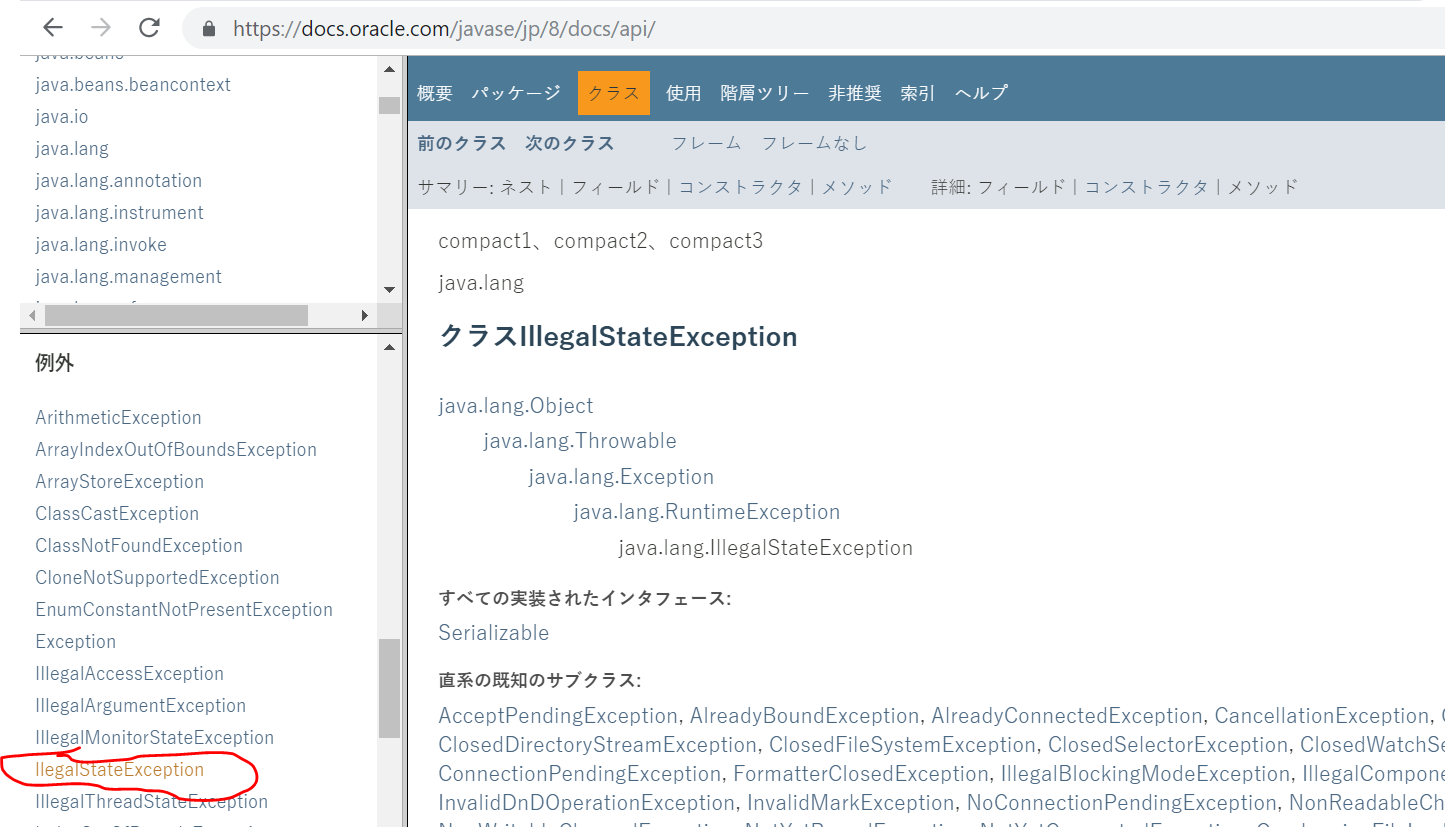This screenshot has height=827, width=1445.
Task: Click horizontal scrollbar right arrow in package list
Action: coord(365,316)
